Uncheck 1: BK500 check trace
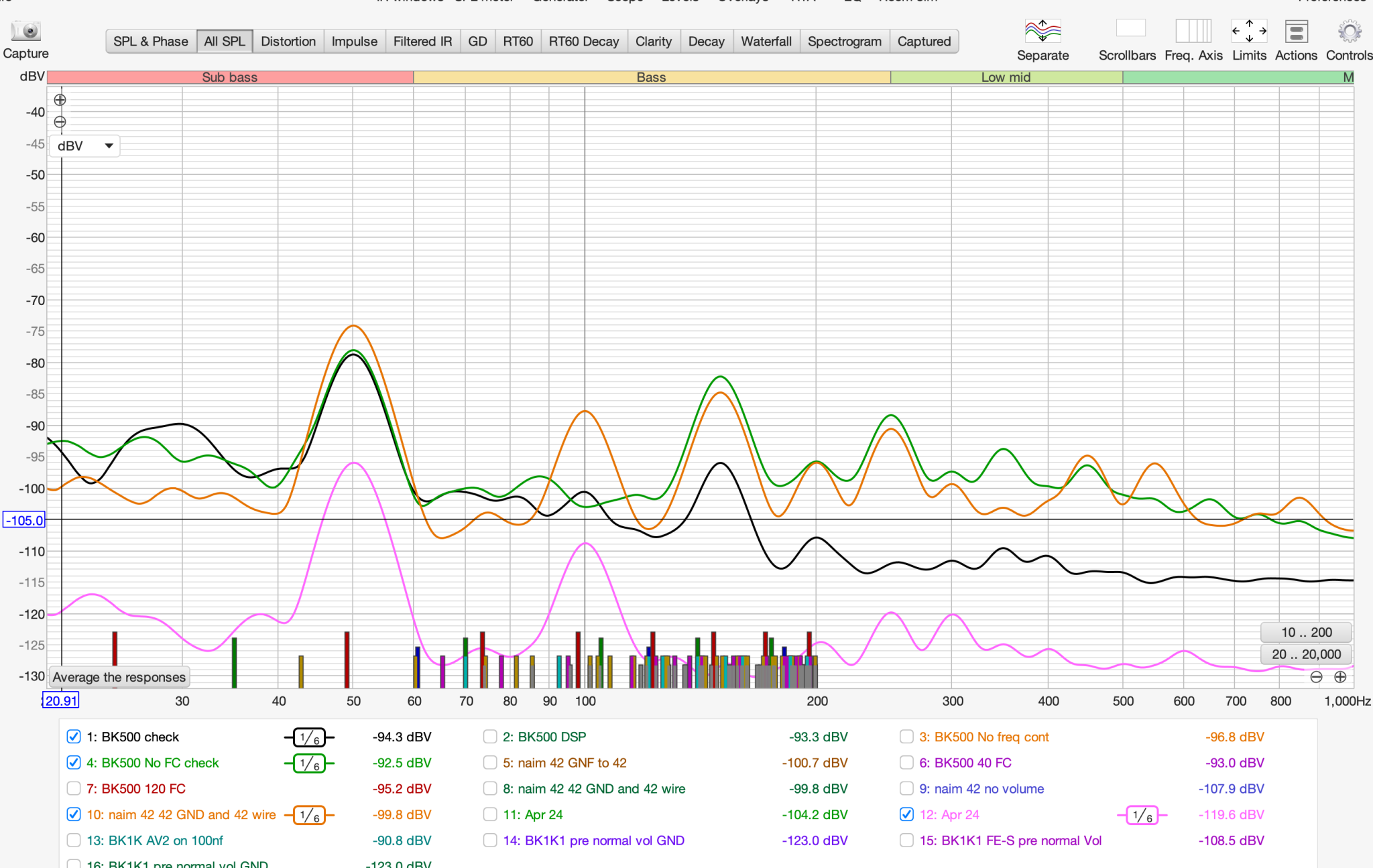1373x868 pixels. pyautogui.click(x=74, y=737)
